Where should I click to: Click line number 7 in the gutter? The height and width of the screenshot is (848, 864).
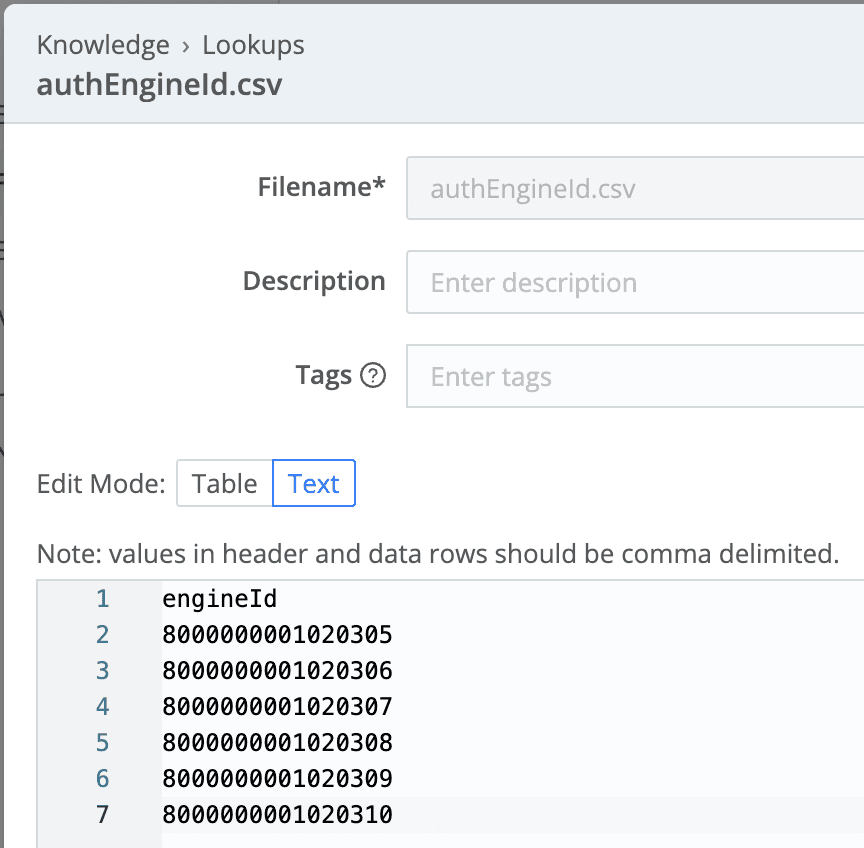[x=102, y=815]
